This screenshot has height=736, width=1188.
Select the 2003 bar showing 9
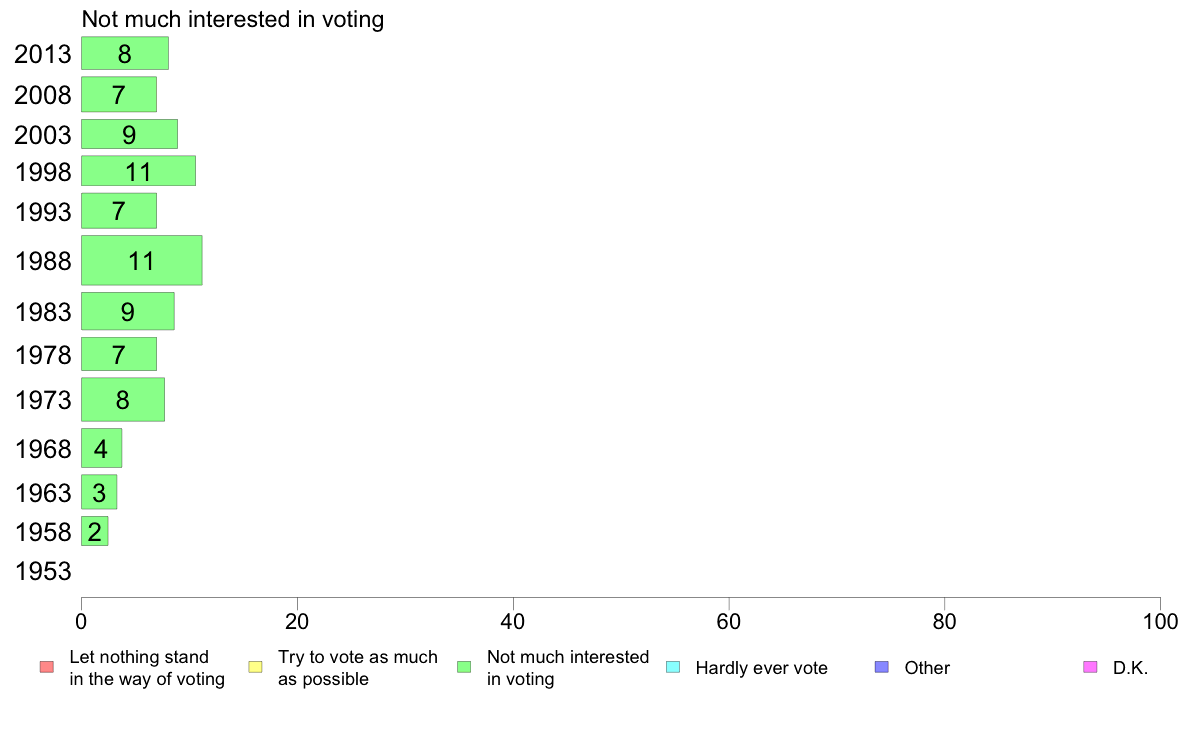click(130, 134)
